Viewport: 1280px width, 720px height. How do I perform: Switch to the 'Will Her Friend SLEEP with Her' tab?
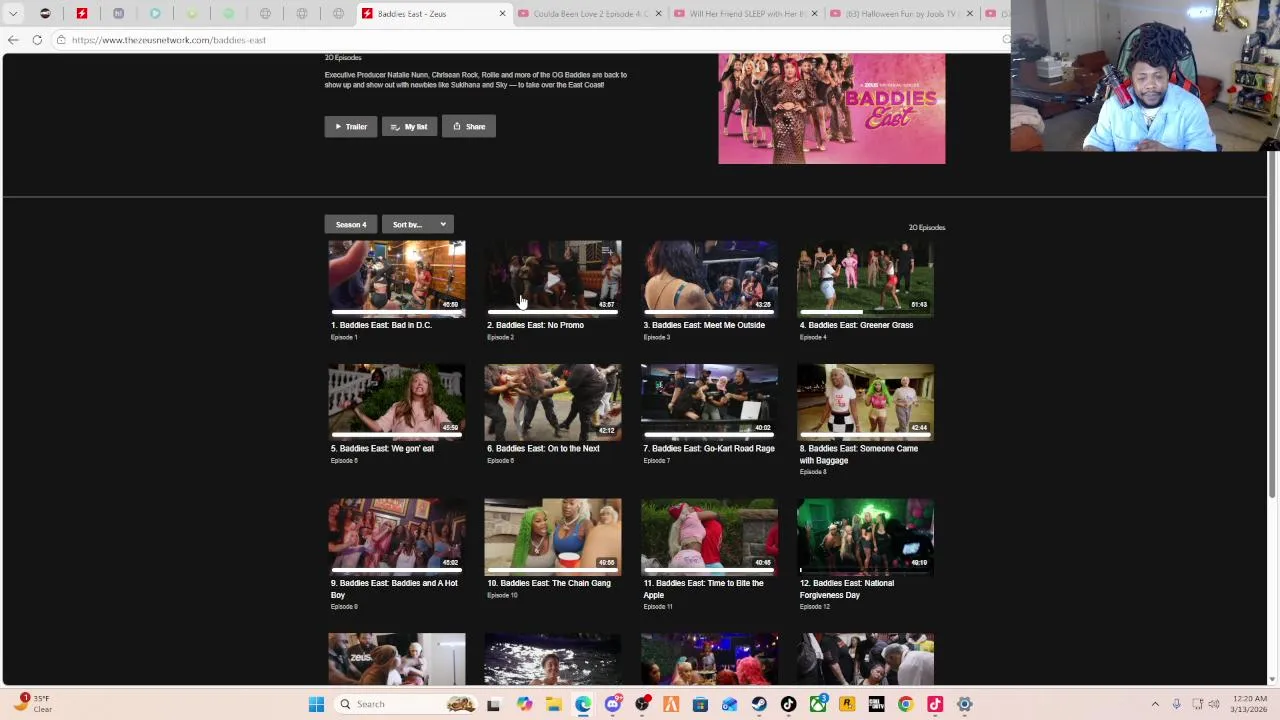[745, 14]
